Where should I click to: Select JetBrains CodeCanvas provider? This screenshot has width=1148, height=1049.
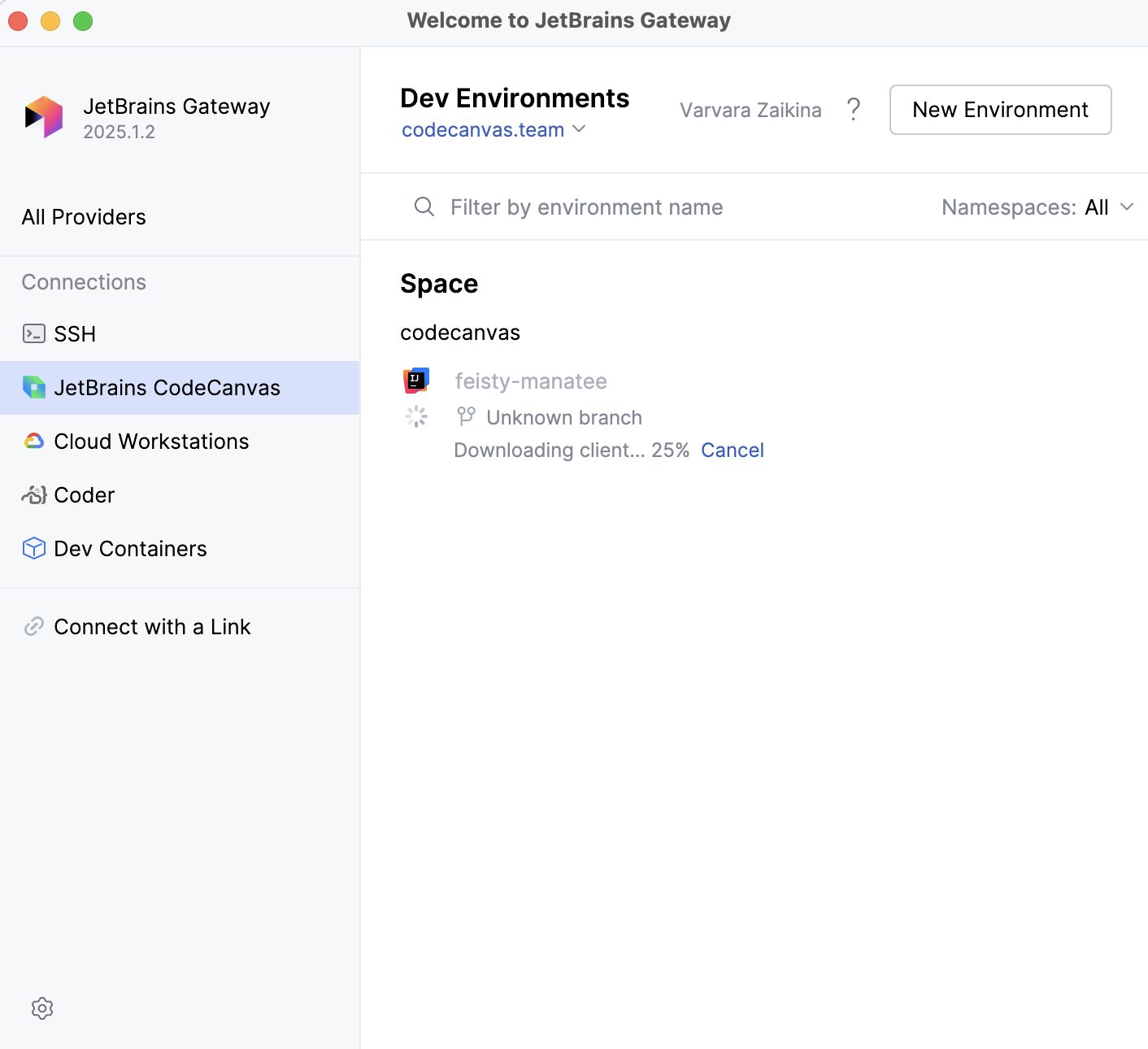point(180,387)
